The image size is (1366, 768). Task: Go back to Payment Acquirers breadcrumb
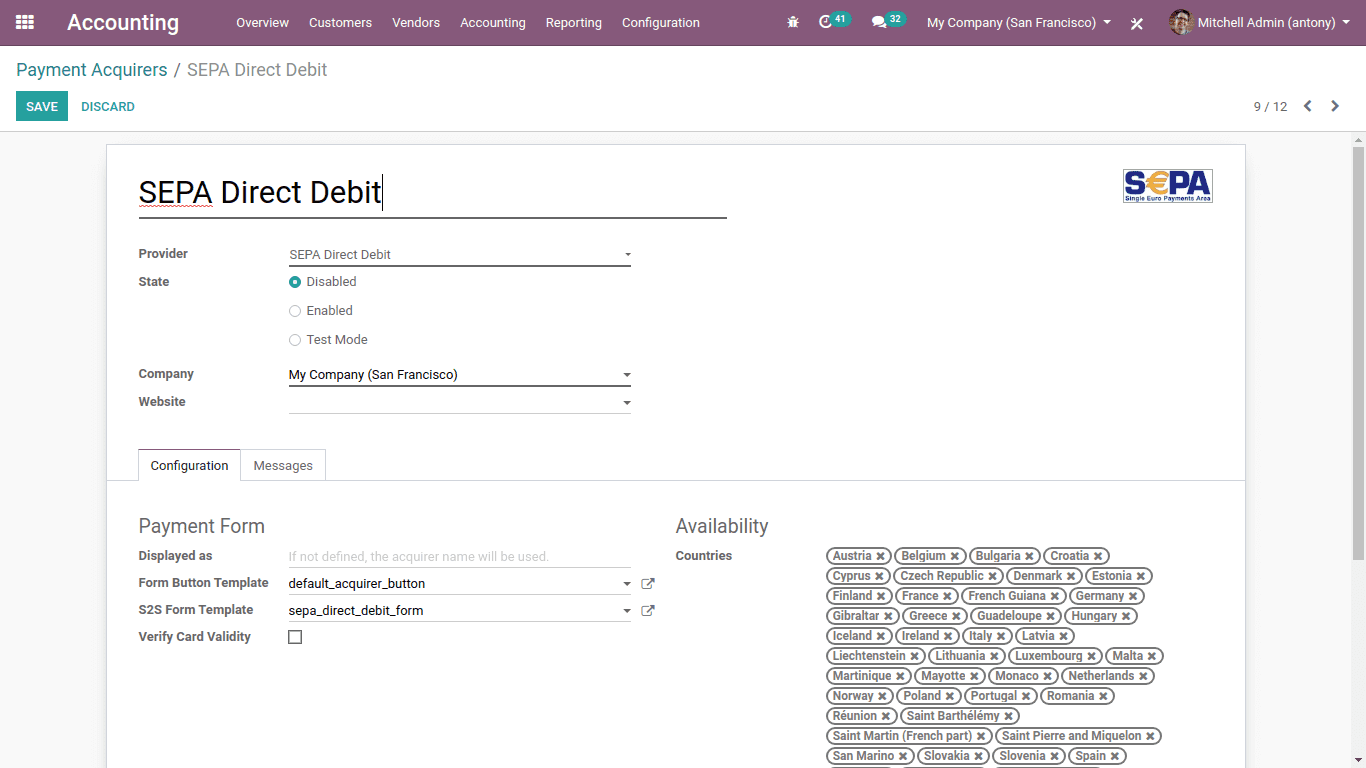pos(92,70)
